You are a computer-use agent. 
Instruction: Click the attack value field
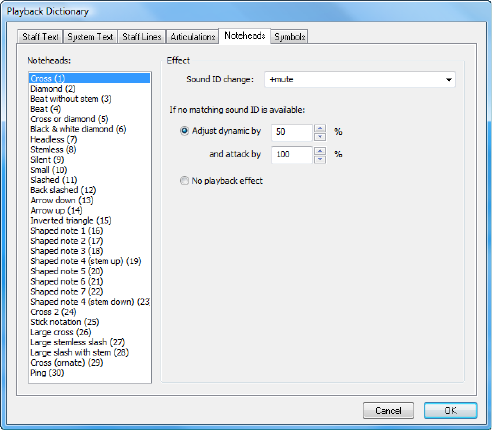pyautogui.click(x=292, y=155)
